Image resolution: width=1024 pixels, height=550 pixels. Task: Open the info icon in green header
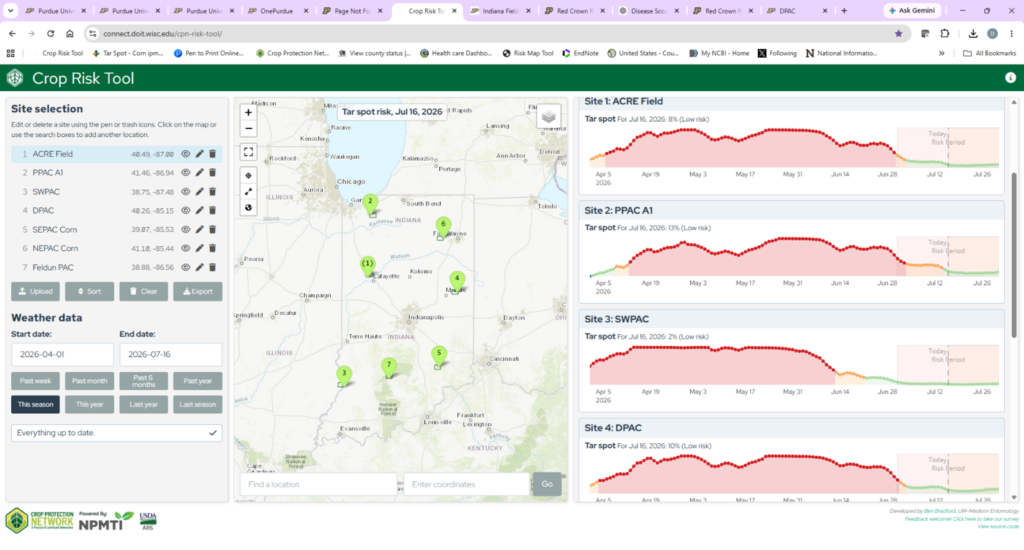[x=1010, y=78]
